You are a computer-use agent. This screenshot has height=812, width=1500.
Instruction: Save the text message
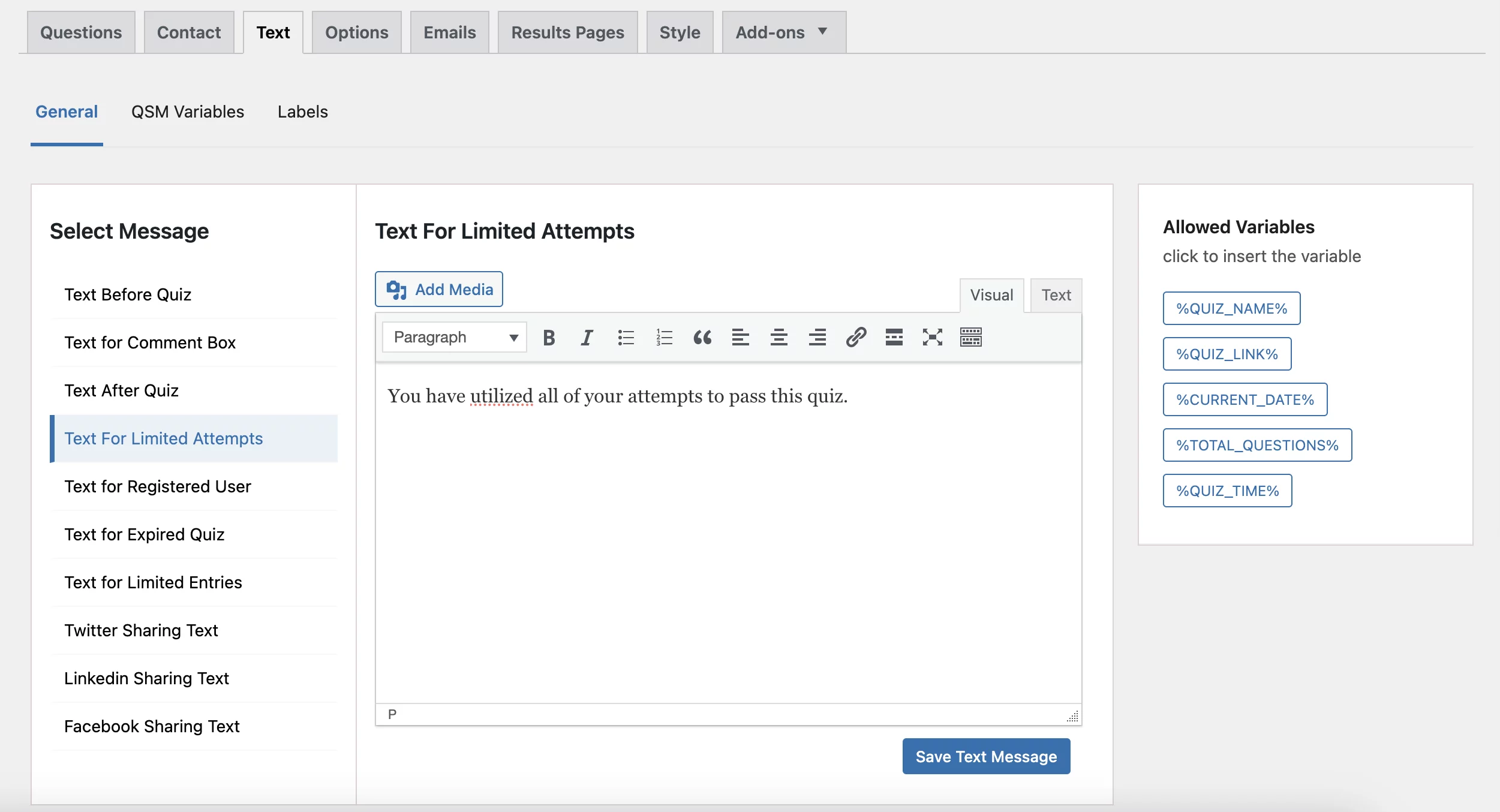pyautogui.click(x=986, y=756)
